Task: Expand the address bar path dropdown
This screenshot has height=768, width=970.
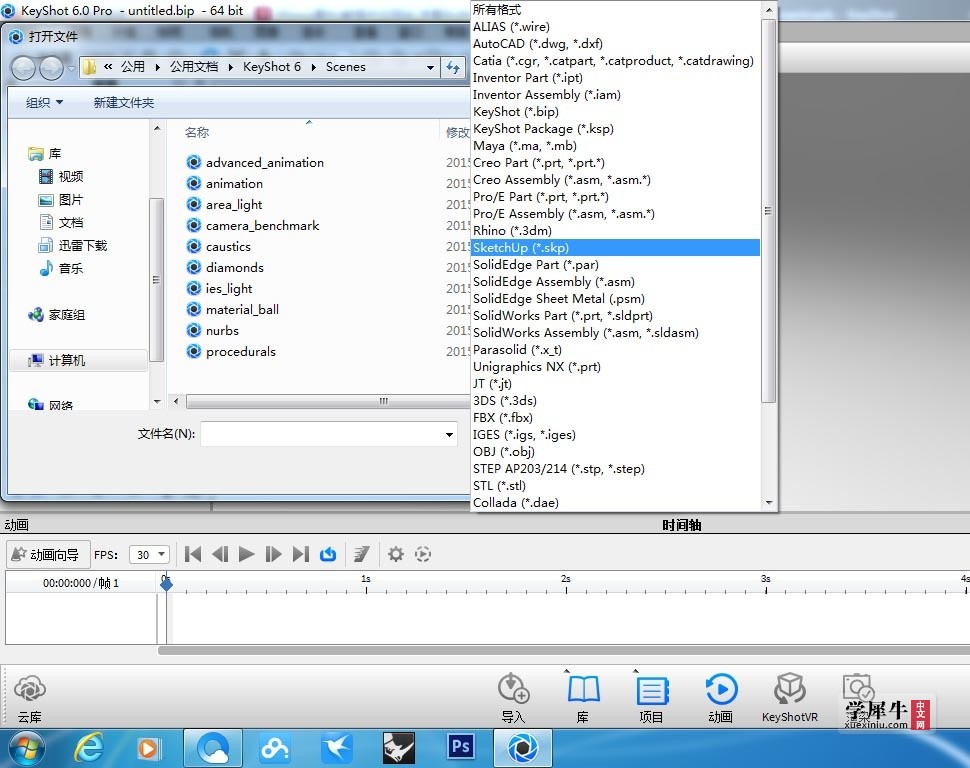Action: click(430, 67)
